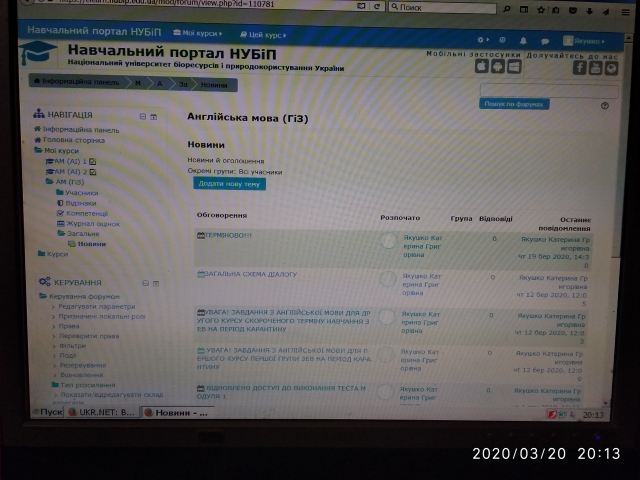Open the Мої курси dropdown in top bar

pyautogui.click(x=198, y=33)
